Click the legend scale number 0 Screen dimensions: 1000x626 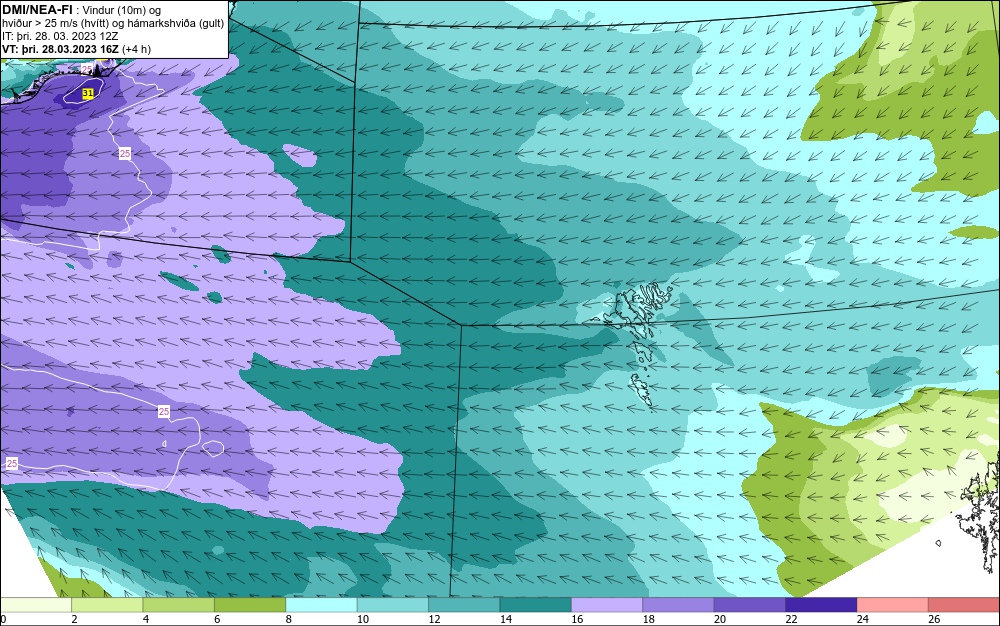(x=3, y=619)
